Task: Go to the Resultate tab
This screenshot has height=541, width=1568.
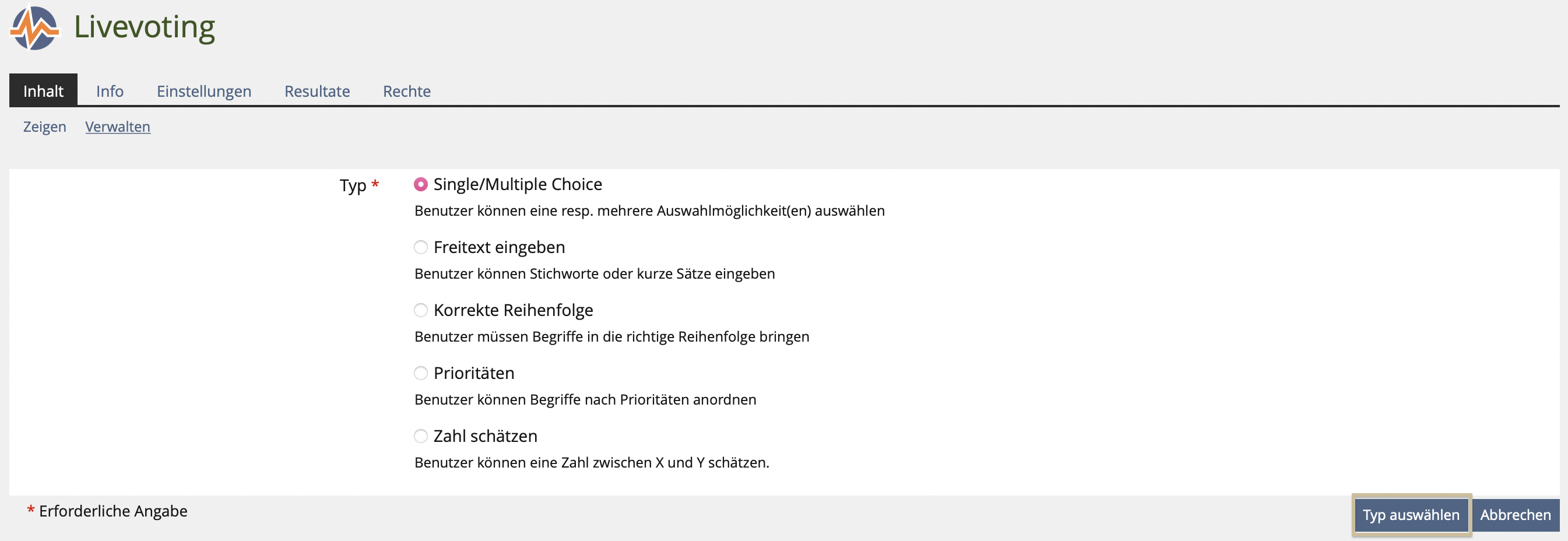Action: pos(317,92)
